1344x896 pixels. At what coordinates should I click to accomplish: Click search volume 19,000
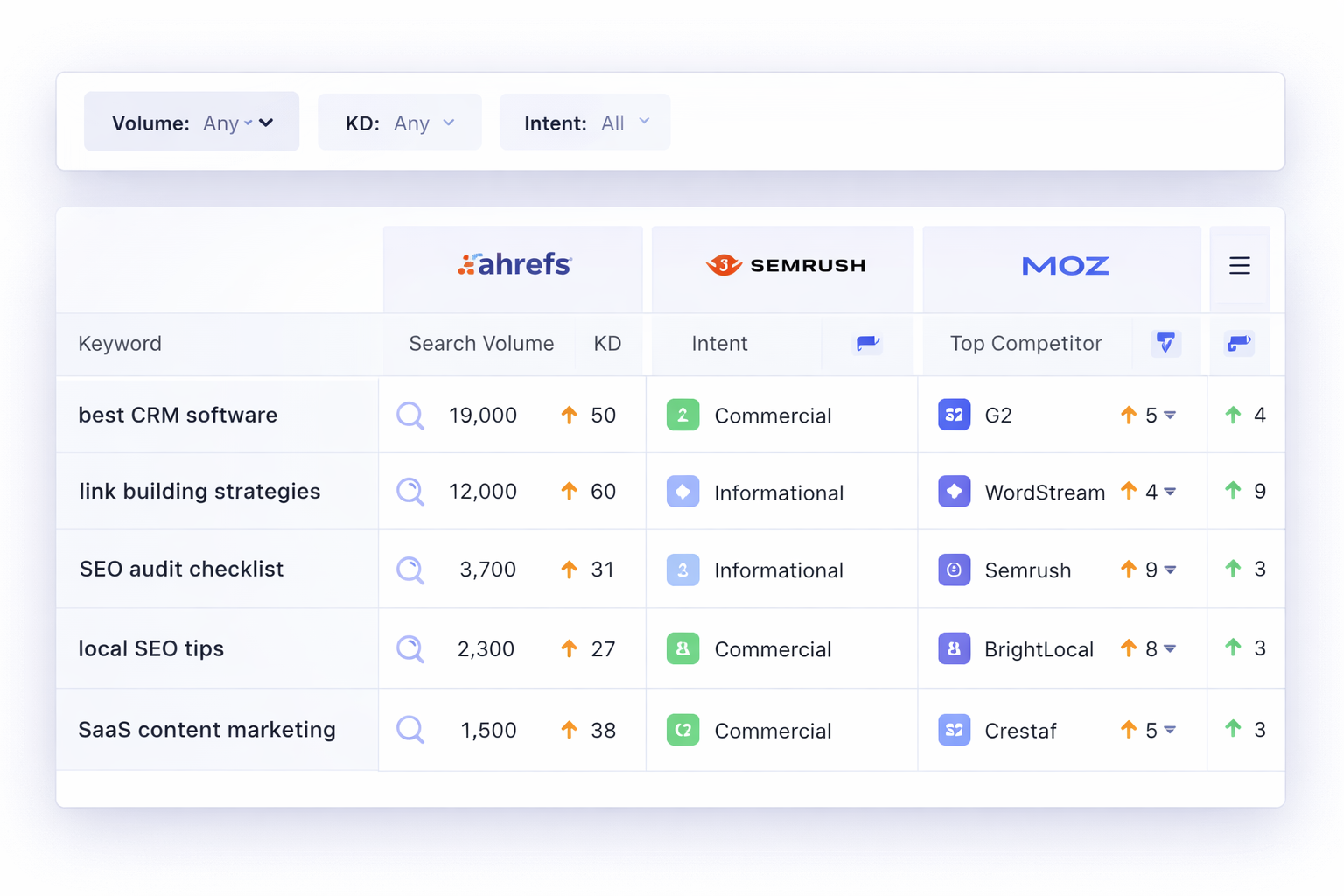pos(483,416)
